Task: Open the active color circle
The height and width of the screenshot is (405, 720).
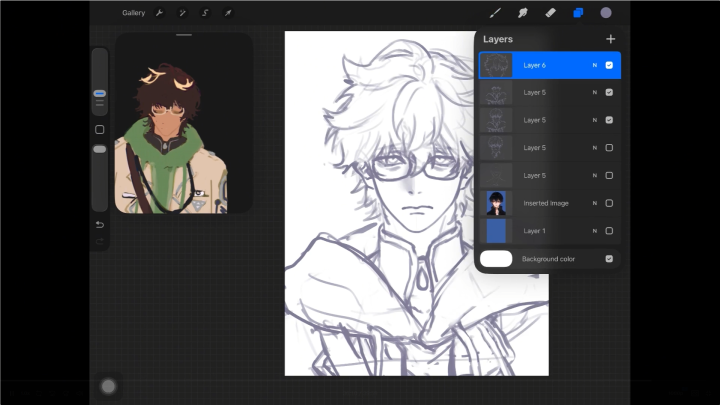Action: point(606,13)
